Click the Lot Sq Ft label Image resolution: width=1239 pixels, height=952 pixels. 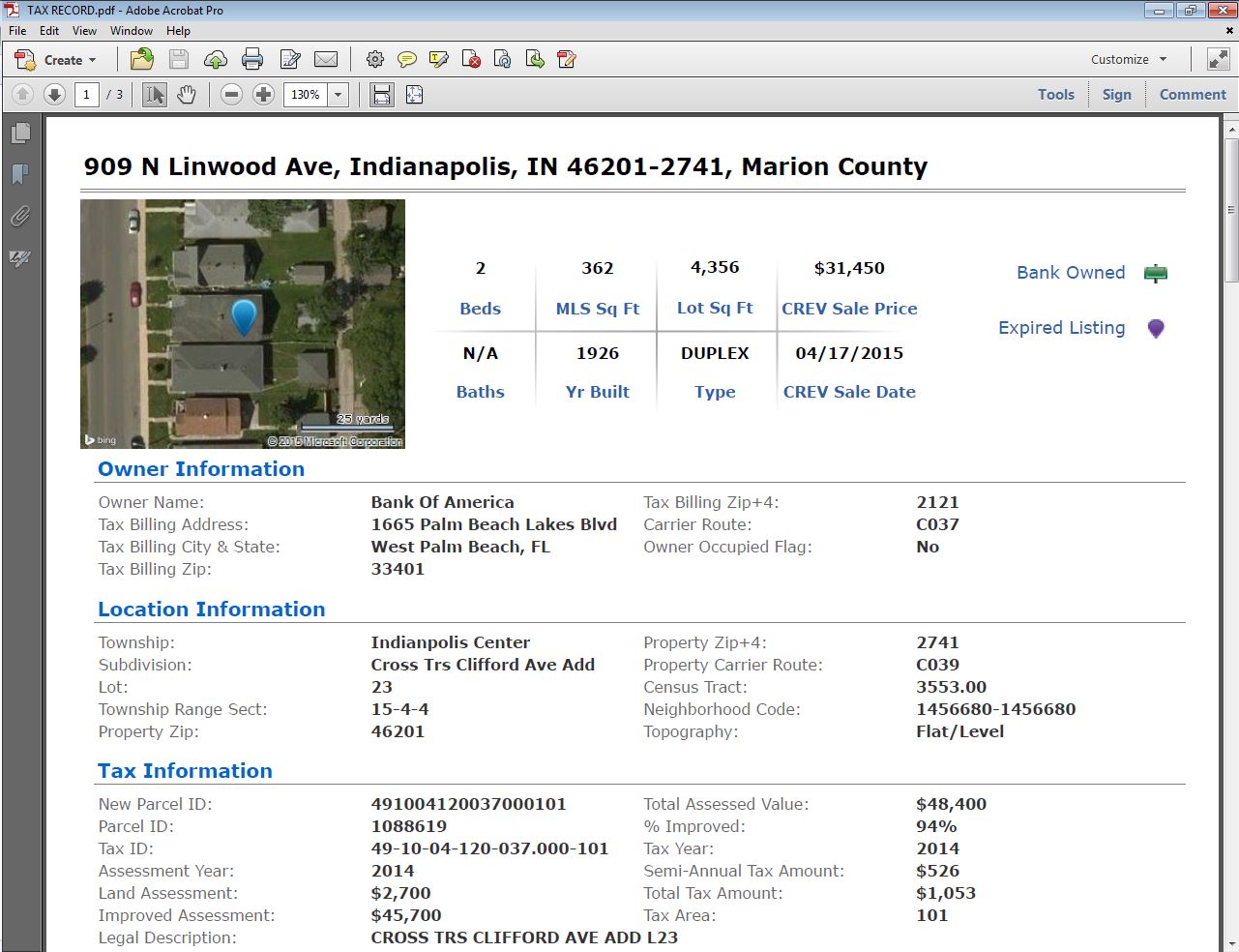tap(715, 308)
